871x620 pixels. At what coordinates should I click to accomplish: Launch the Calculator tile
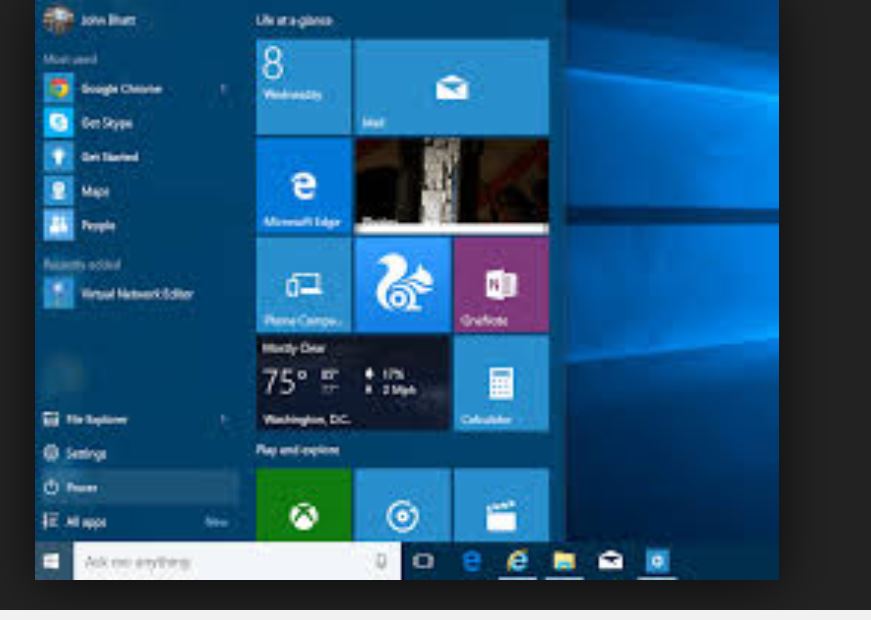point(500,383)
